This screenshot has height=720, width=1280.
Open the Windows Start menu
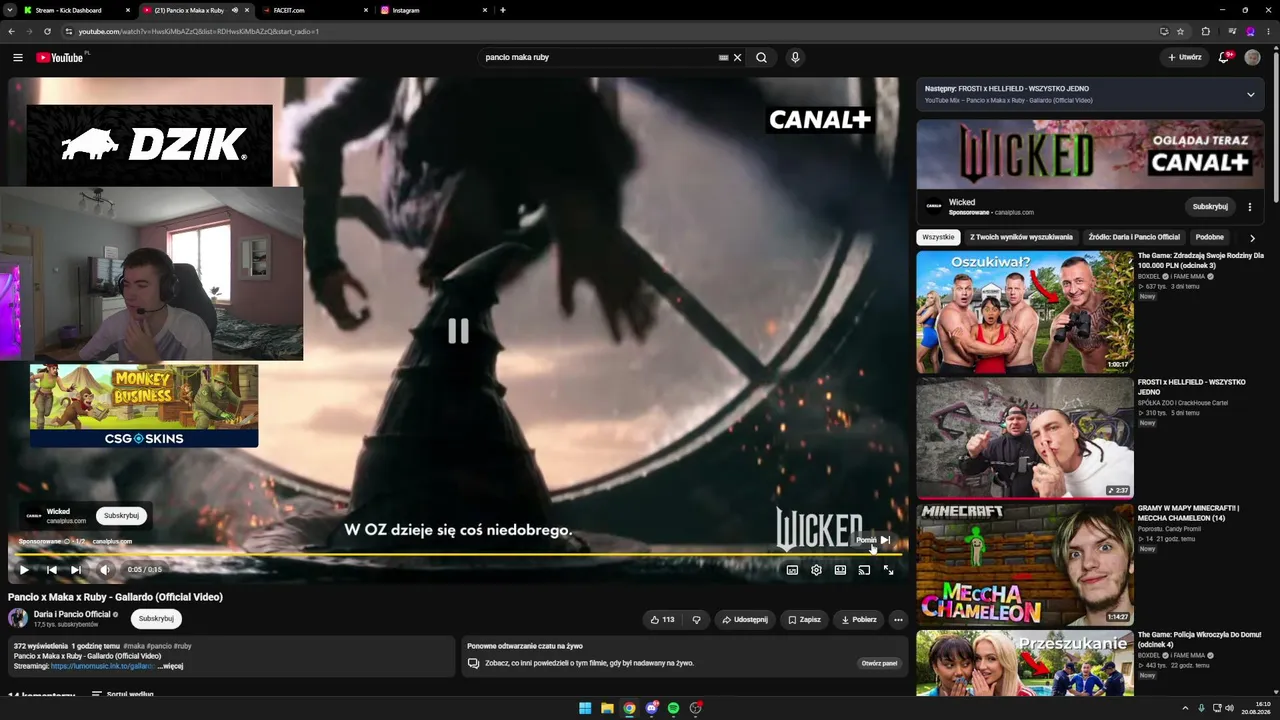click(x=585, y=708)
